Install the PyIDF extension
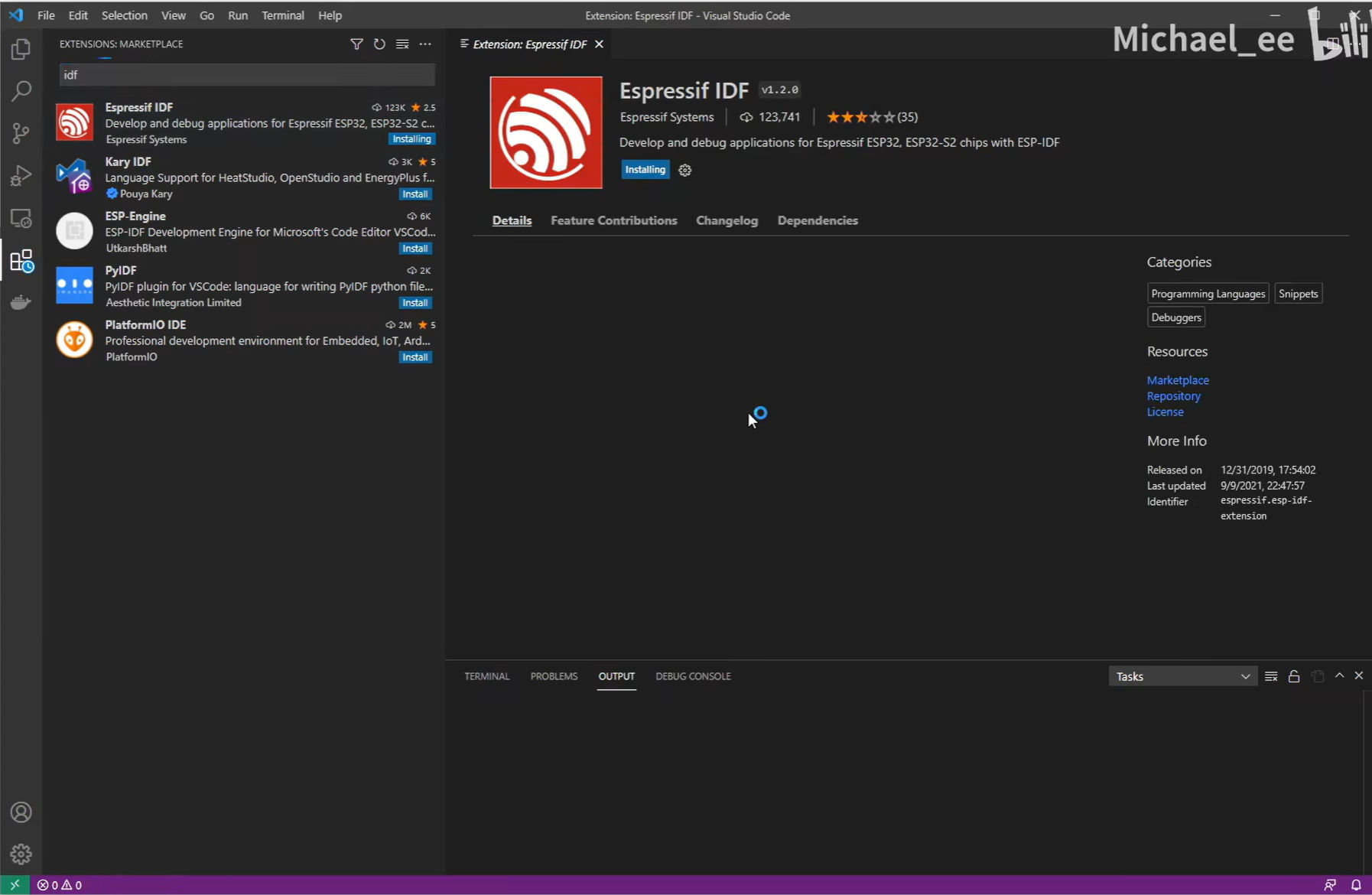This screenshot has width=1372, height=895. (x=415, y=303)
